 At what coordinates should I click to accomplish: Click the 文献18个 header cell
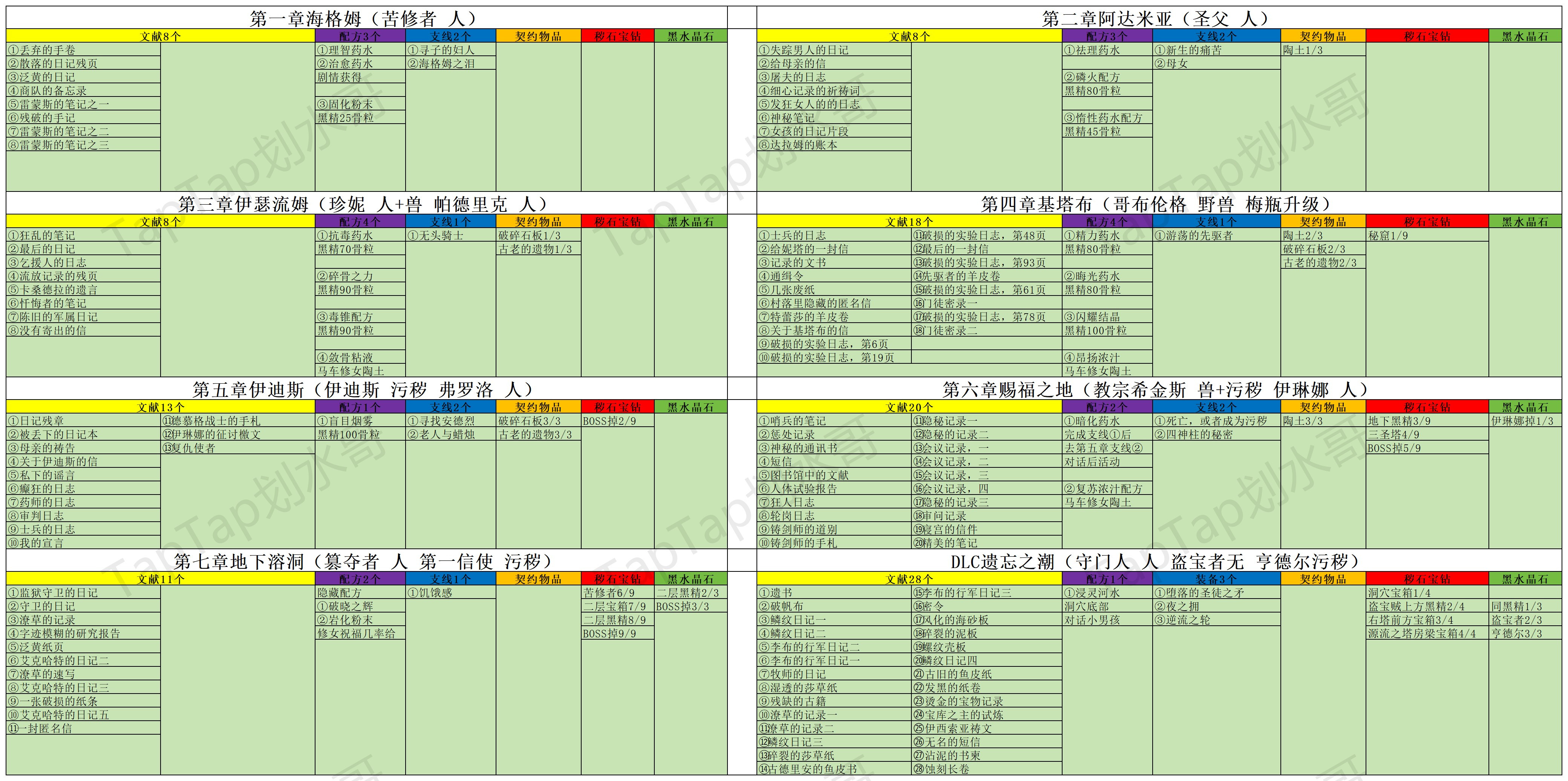[x=910, y=222]
